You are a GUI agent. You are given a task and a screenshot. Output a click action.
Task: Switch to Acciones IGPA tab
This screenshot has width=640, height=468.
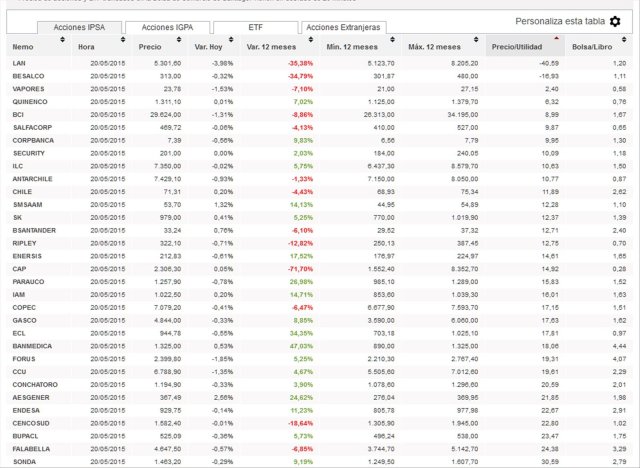[167, 27]
